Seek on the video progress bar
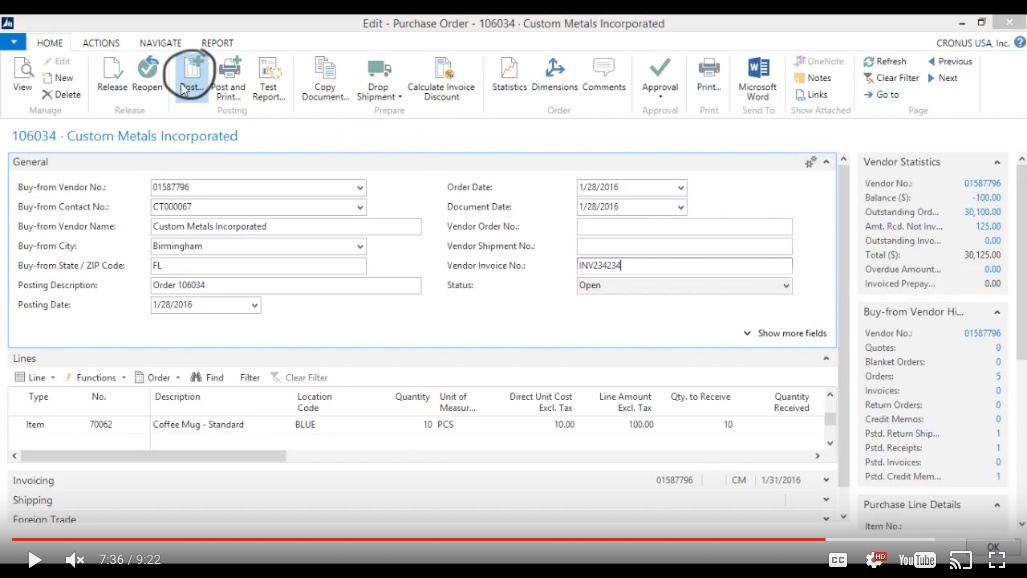Image resolution: width=1027 pixels, height=578 pixels. (x=513, y=539)
